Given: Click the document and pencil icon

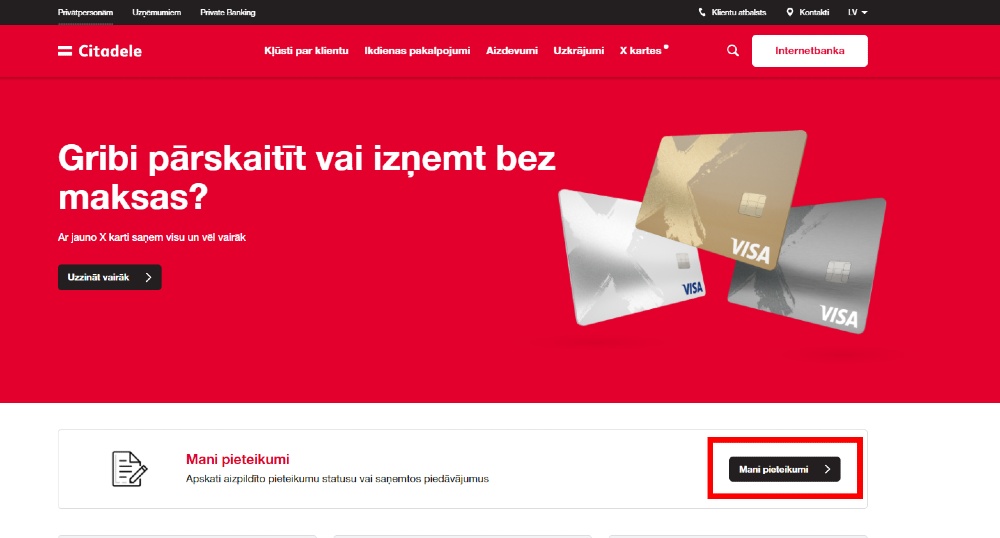Looking at the screenshot, I should (x=129, y=469).
